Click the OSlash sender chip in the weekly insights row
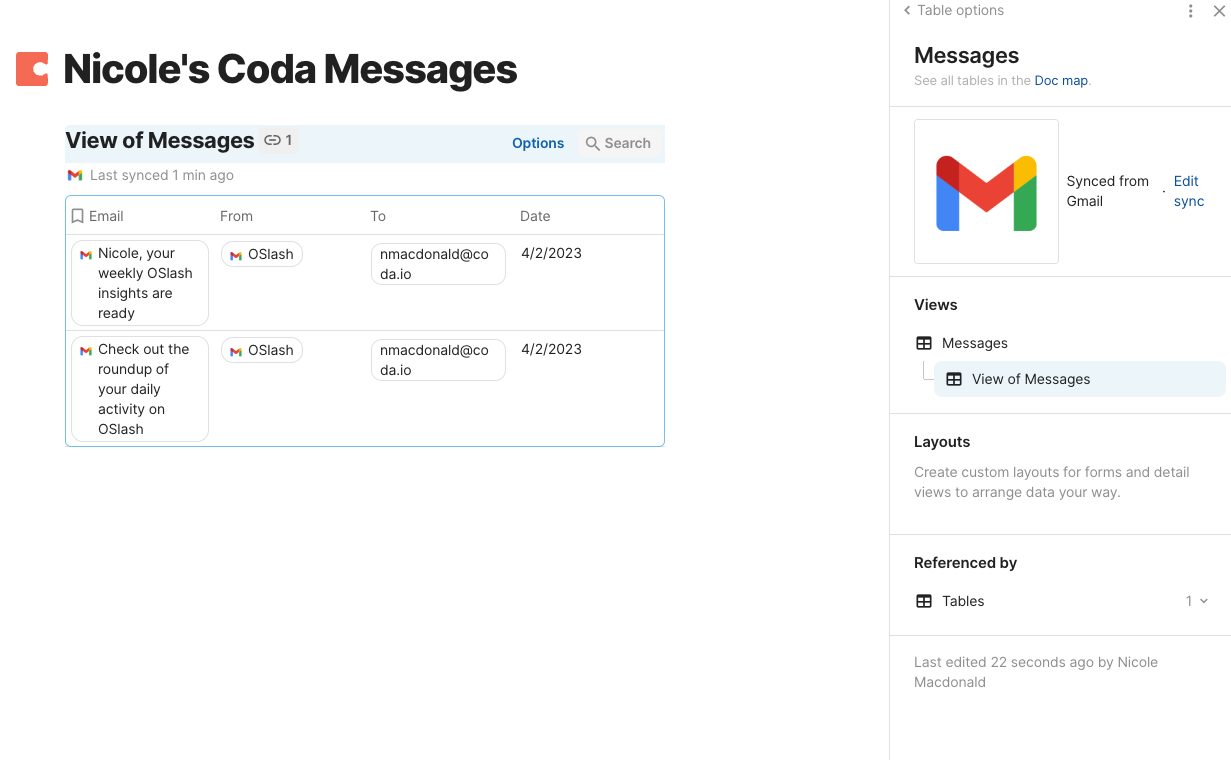Viewport: 1231px width, 760px height. tap(262, 254)
